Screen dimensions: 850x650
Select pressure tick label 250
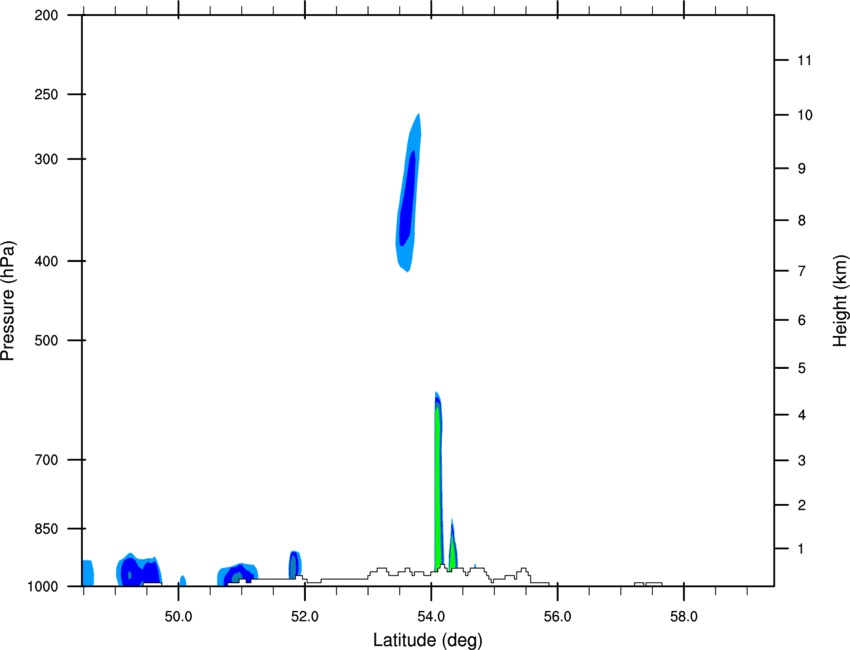(x=46, y=94)
